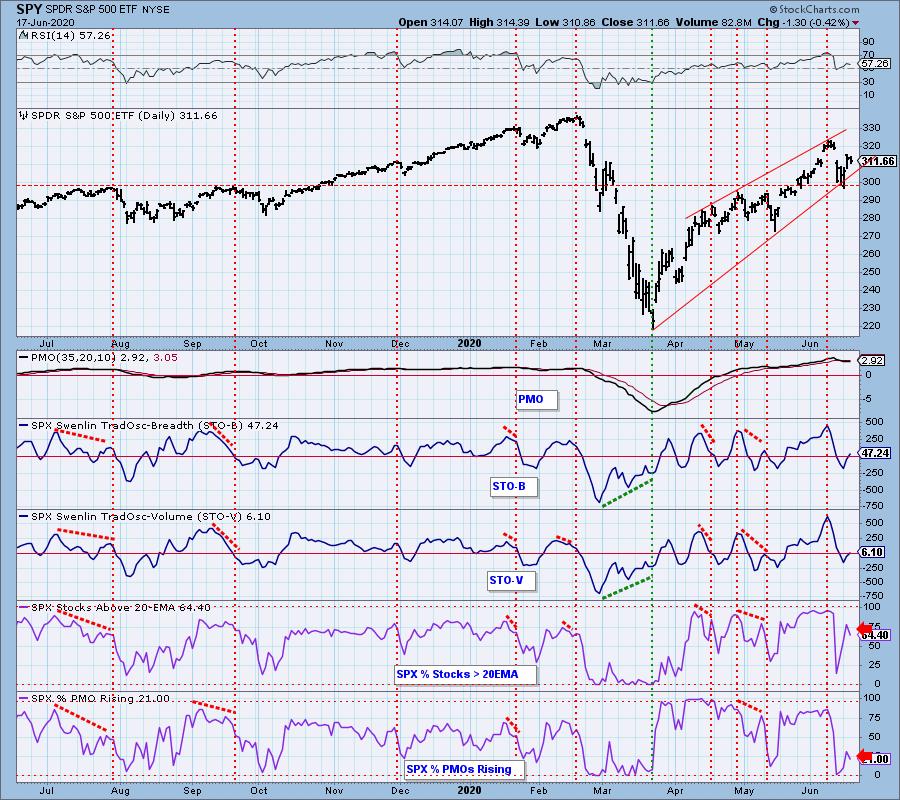
Task: Click the 330 price level on right axis
Action: tap(871, 127)
